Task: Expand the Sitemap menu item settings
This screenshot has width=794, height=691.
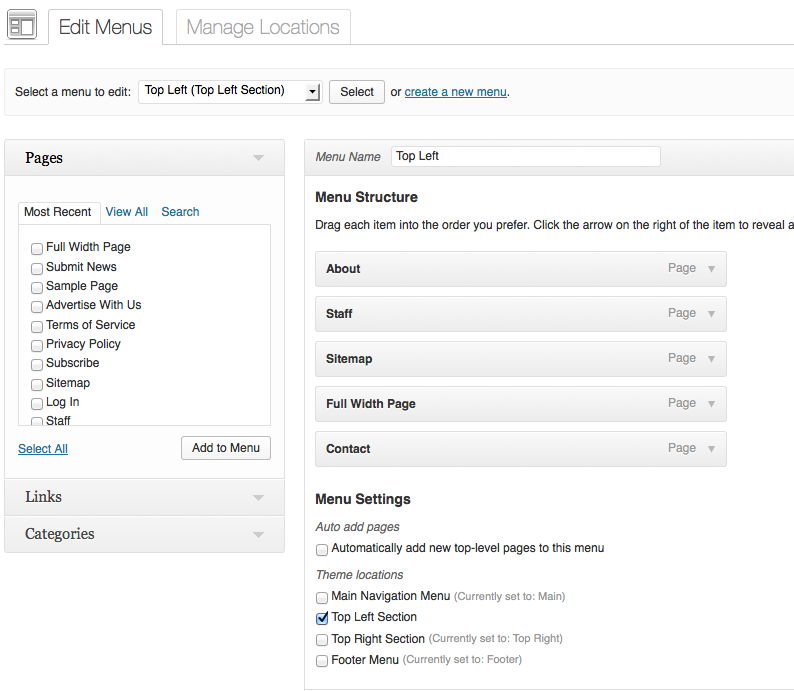Action: pyautogui.click(x=711, y=359)
